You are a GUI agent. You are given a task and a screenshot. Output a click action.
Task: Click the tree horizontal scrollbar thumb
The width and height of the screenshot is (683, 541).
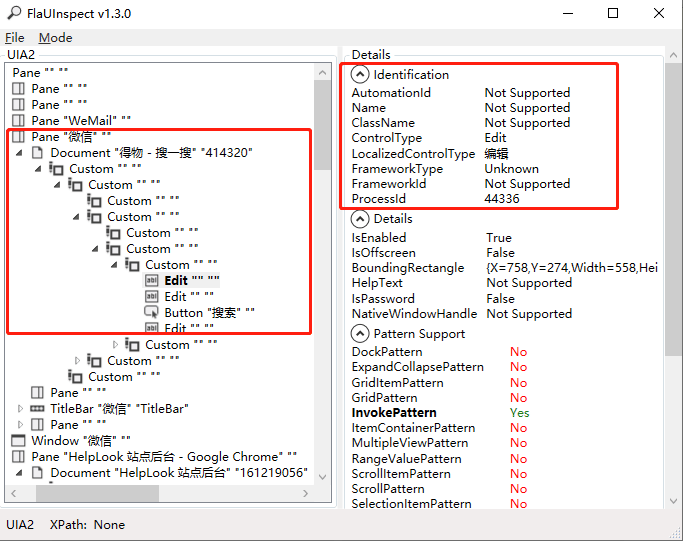pyautogui.click(x=98, y=493)
